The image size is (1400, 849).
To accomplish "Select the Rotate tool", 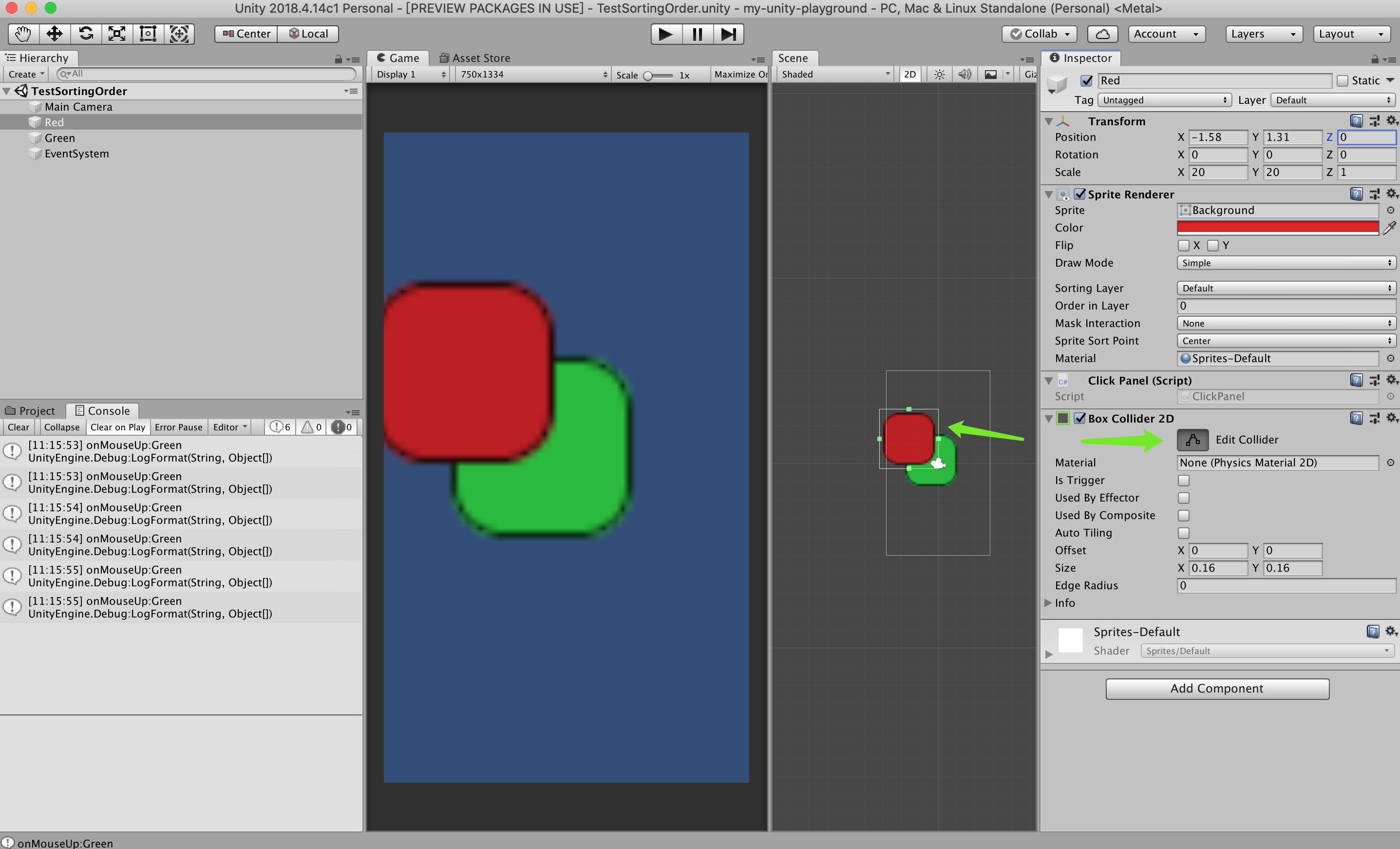I will point(86,34).
